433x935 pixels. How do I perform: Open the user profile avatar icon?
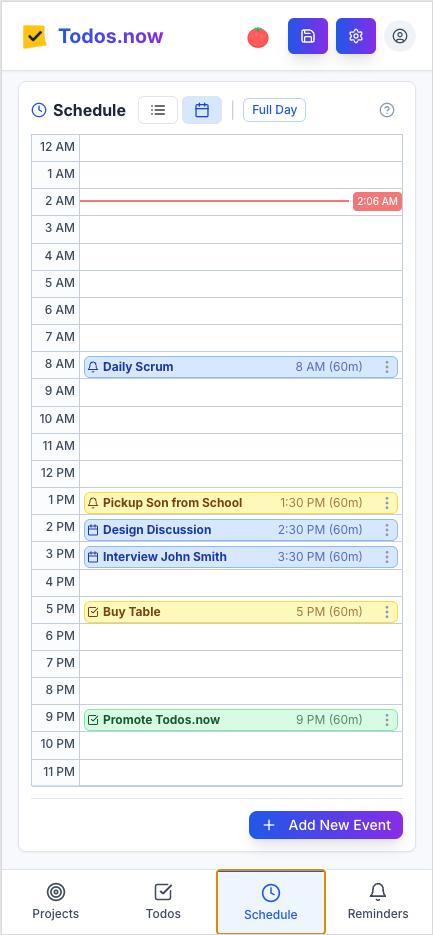tap(400, 36)
